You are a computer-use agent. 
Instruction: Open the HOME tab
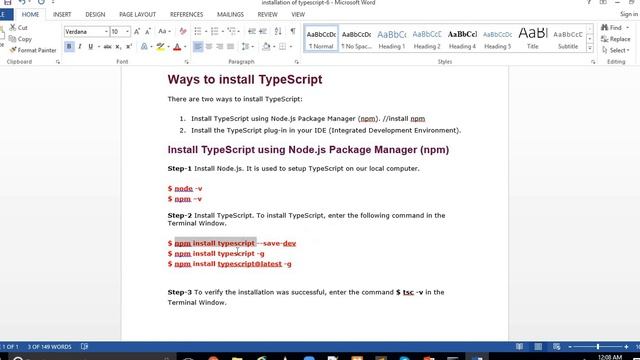[x=30, y=14]
